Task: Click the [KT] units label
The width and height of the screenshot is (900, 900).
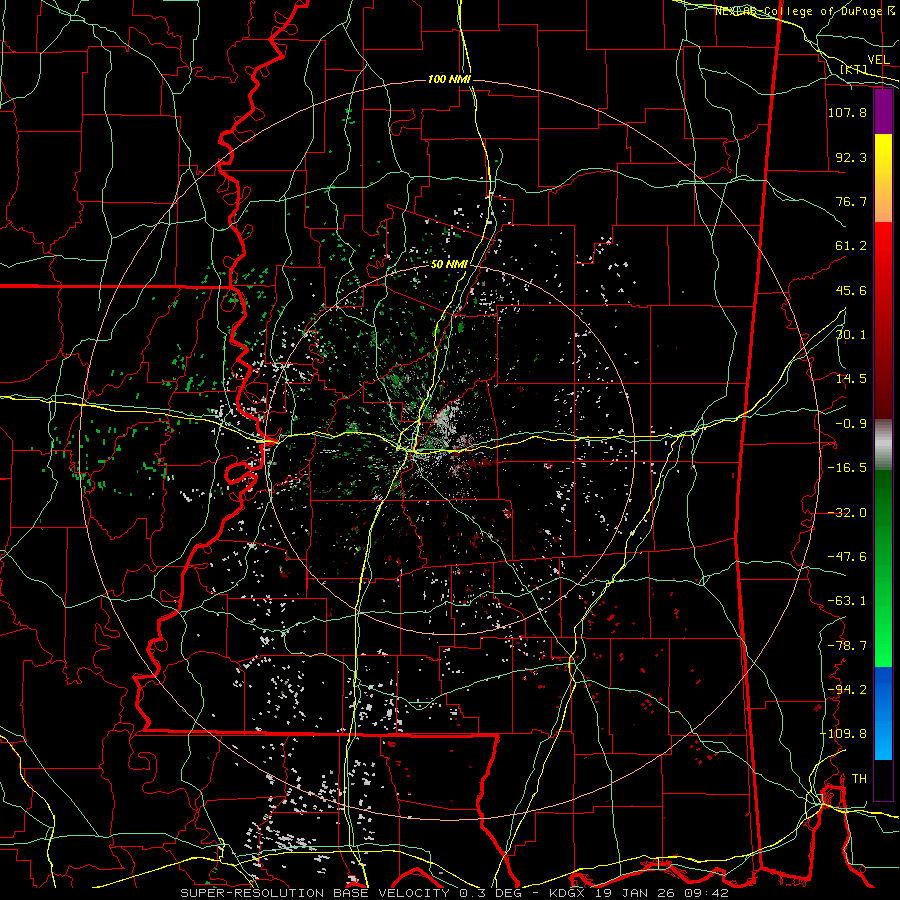Action: click(x=853, y=69)
